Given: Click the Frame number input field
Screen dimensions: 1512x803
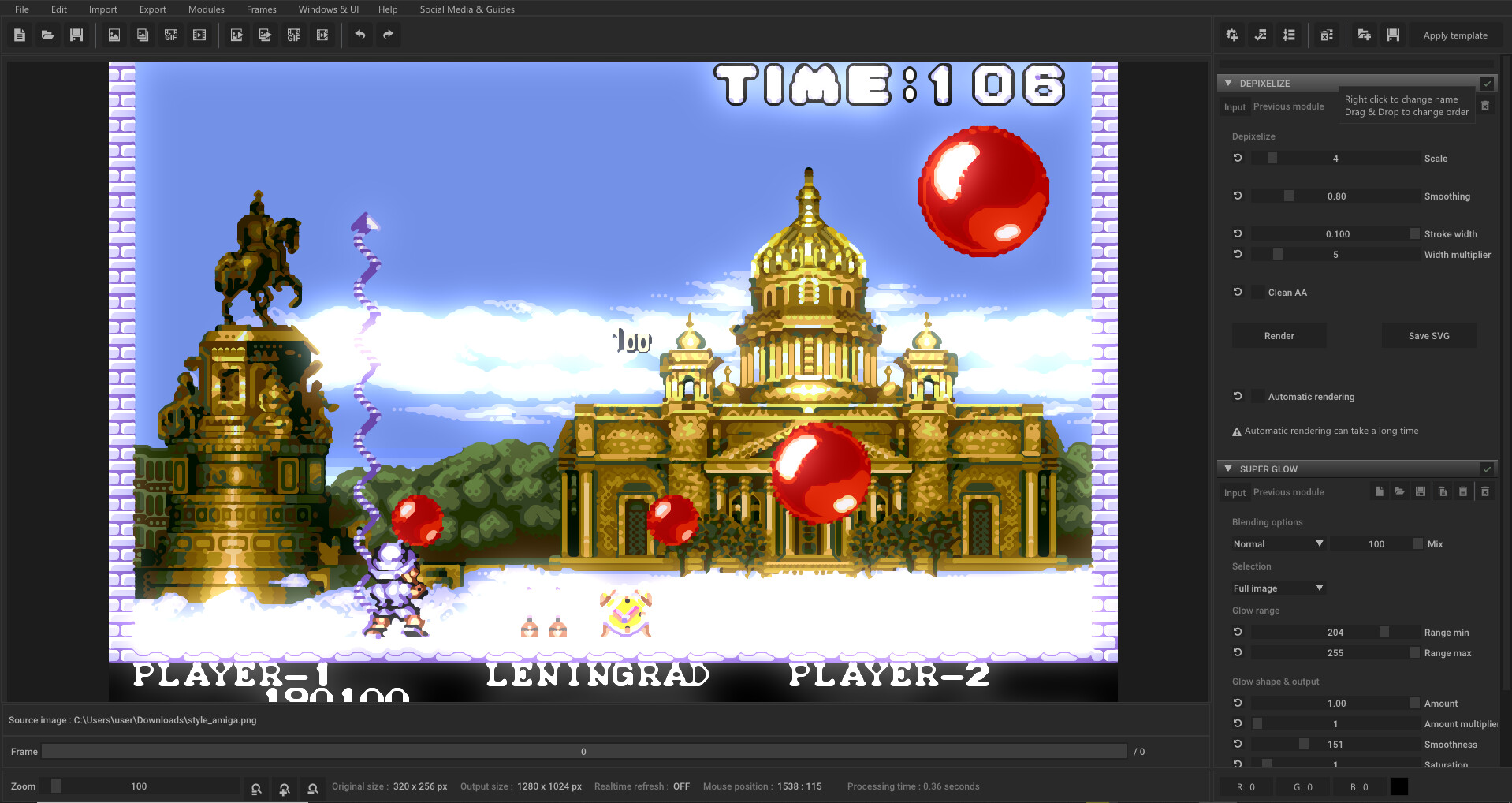Looking at the screenshot, I should coord(583,751).
